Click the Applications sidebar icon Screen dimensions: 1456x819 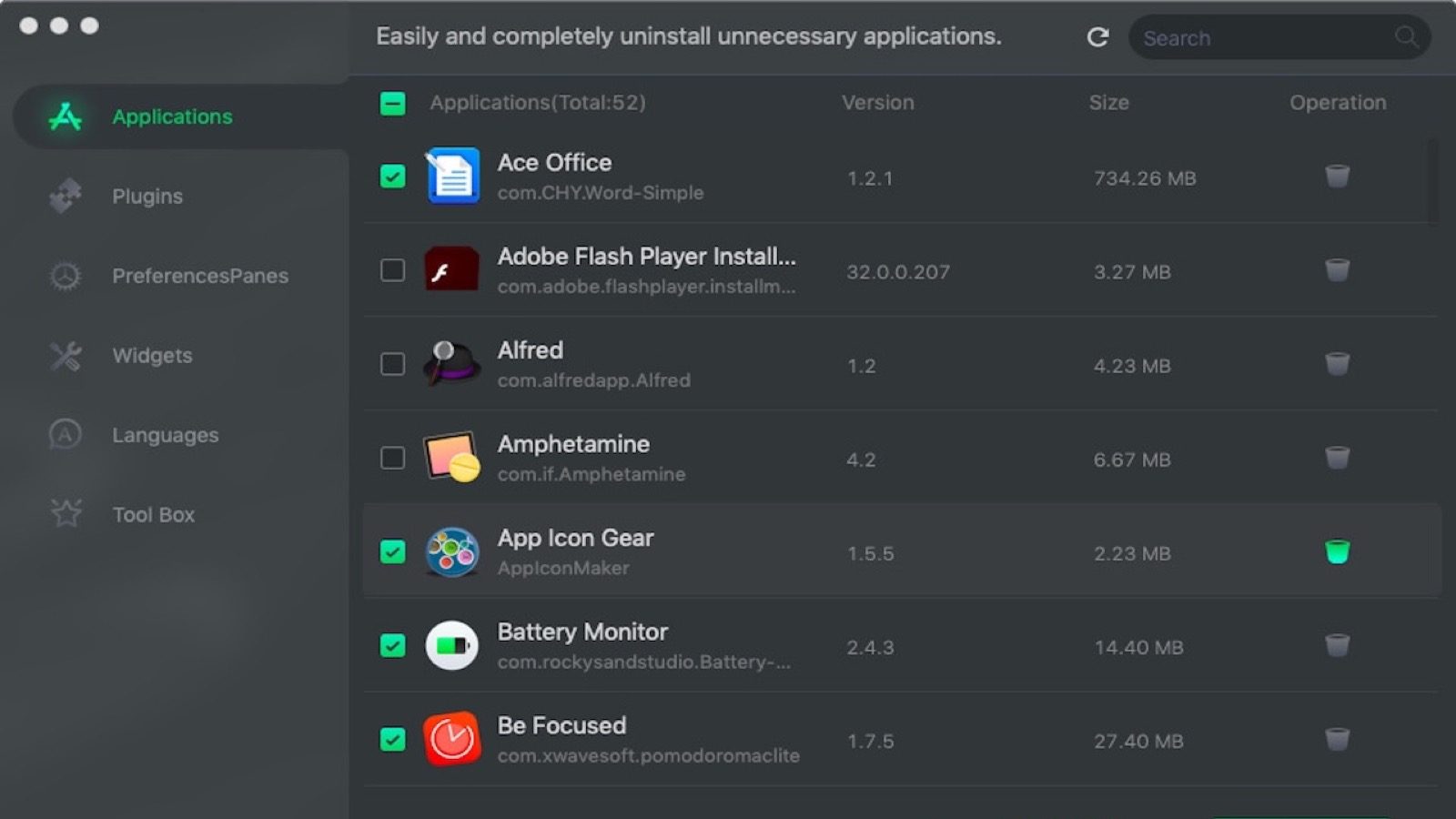66,116
